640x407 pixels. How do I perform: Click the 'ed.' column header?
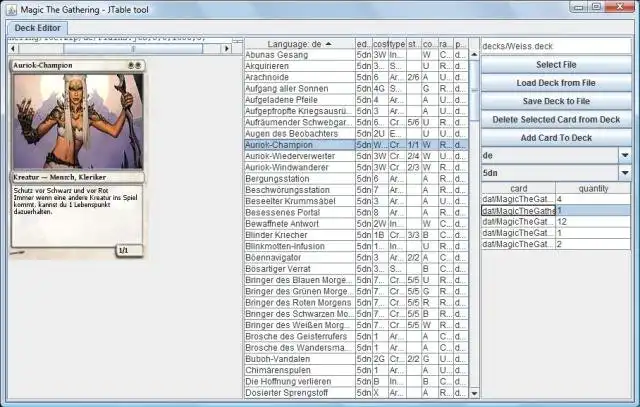[364, 44]
